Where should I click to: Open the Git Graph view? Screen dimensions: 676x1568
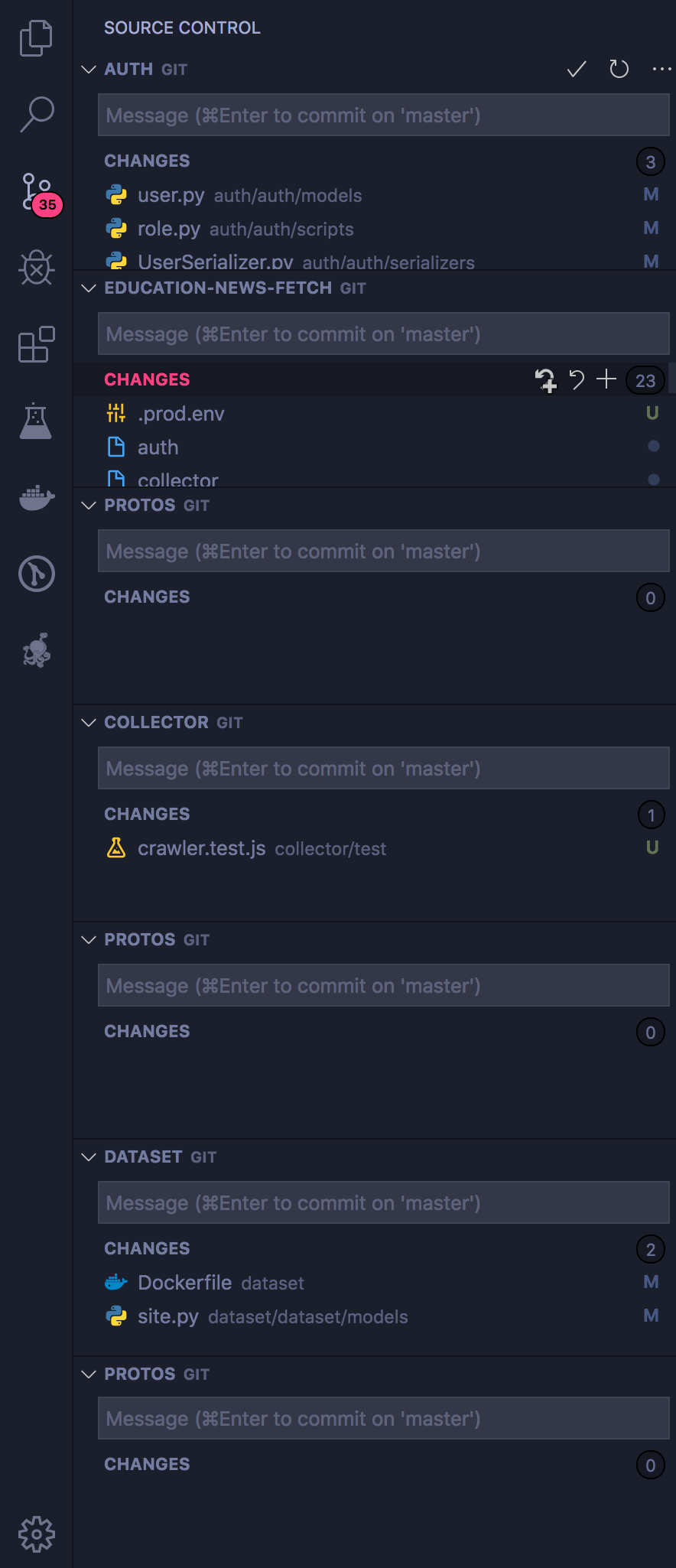coord(36,574)
